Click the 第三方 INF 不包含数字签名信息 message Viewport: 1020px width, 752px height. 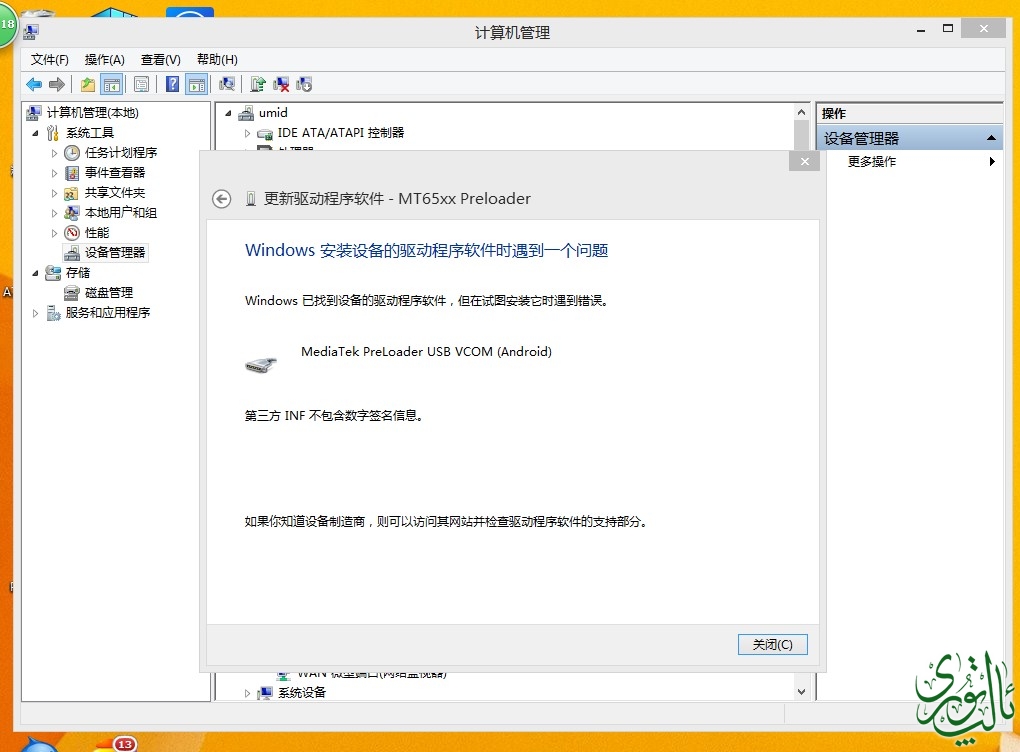[334, 415]
